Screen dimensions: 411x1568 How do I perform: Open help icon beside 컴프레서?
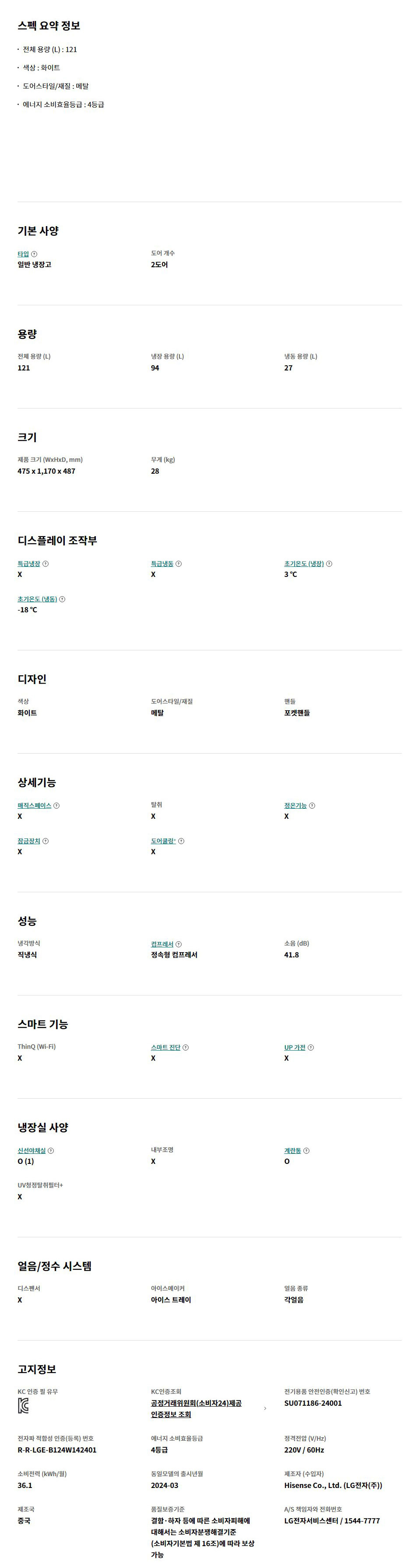(x=179, y=944)
